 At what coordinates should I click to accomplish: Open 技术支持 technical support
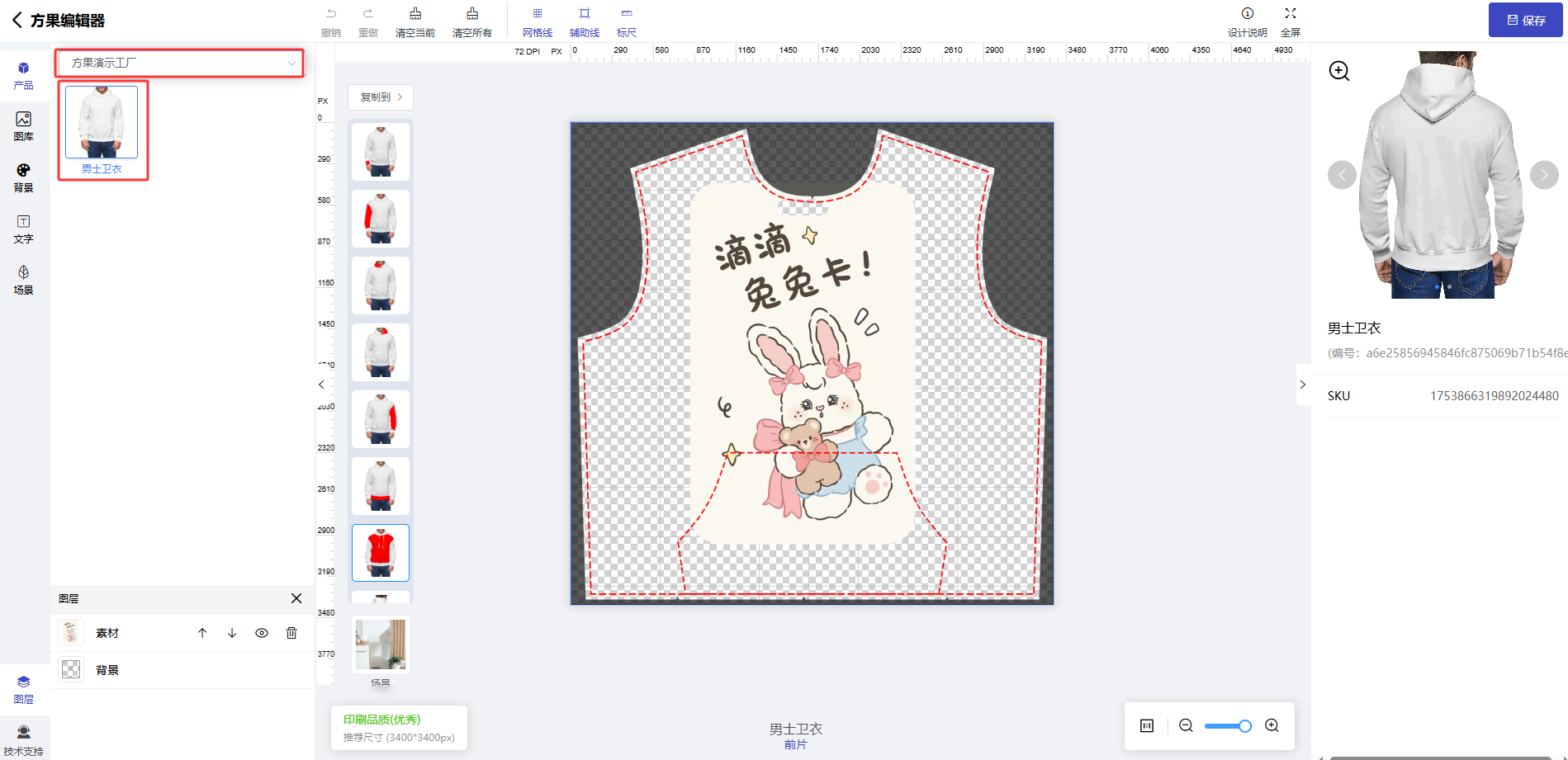pos(23,741)
